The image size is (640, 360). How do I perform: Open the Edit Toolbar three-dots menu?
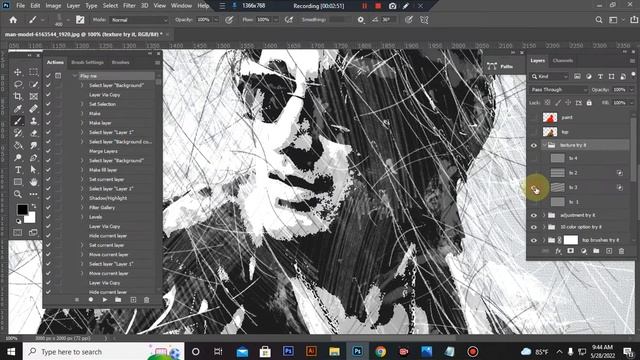tap(33, 194)
